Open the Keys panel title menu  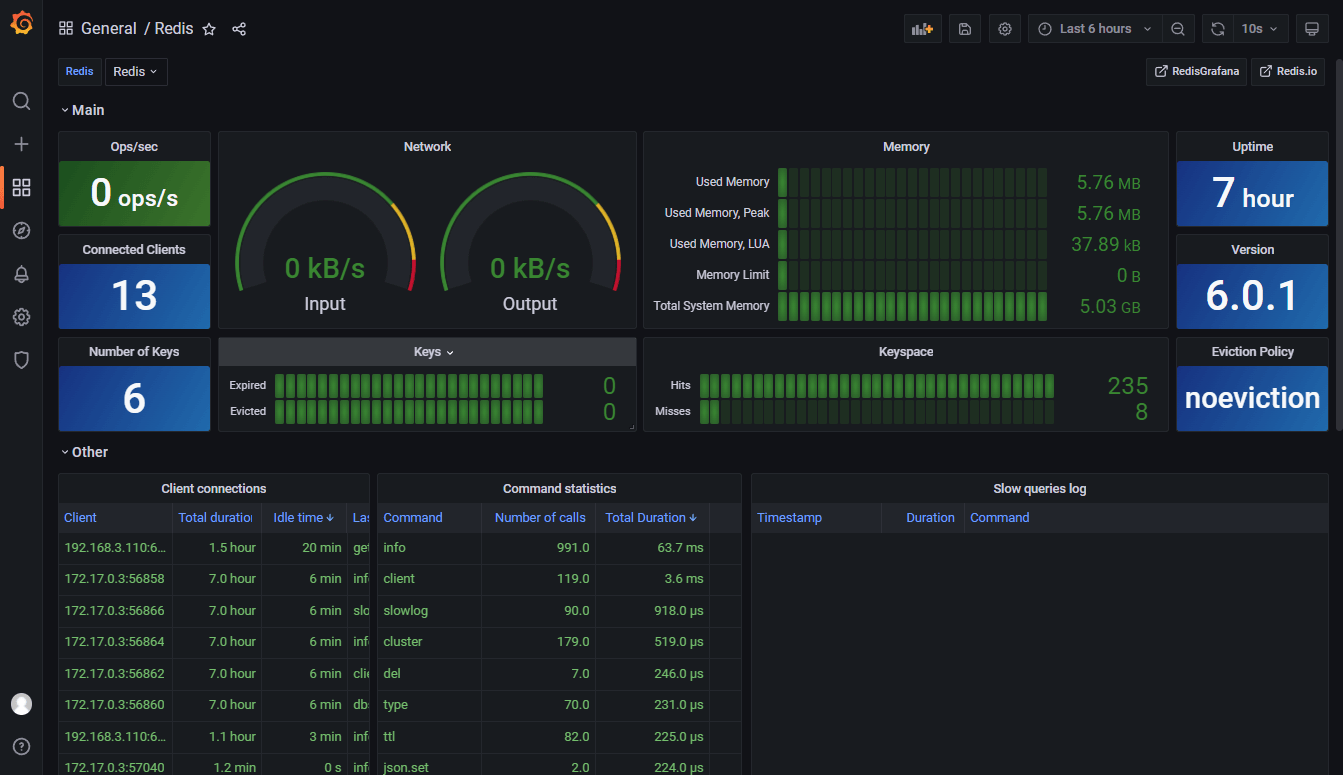434,352
